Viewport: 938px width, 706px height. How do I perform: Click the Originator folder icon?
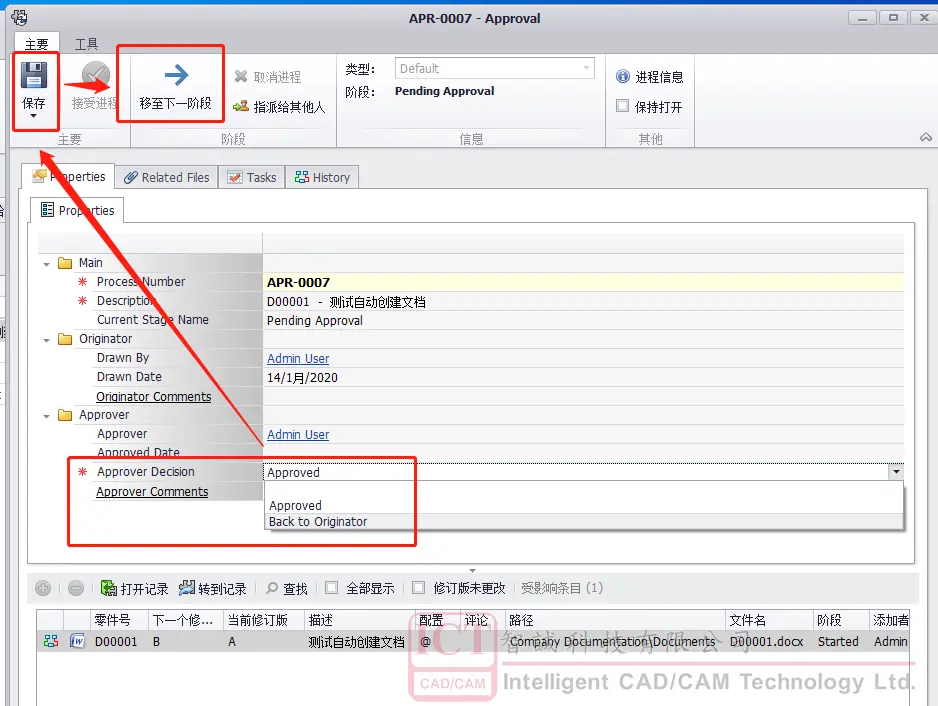pyautogui.click(x=65, y=339)
